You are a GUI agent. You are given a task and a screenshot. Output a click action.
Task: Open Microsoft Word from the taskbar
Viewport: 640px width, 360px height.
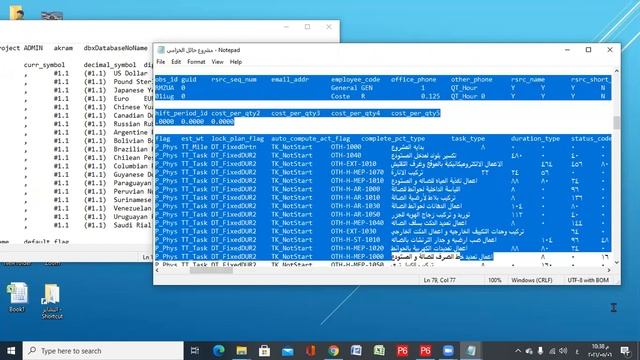tap(356, 351)
